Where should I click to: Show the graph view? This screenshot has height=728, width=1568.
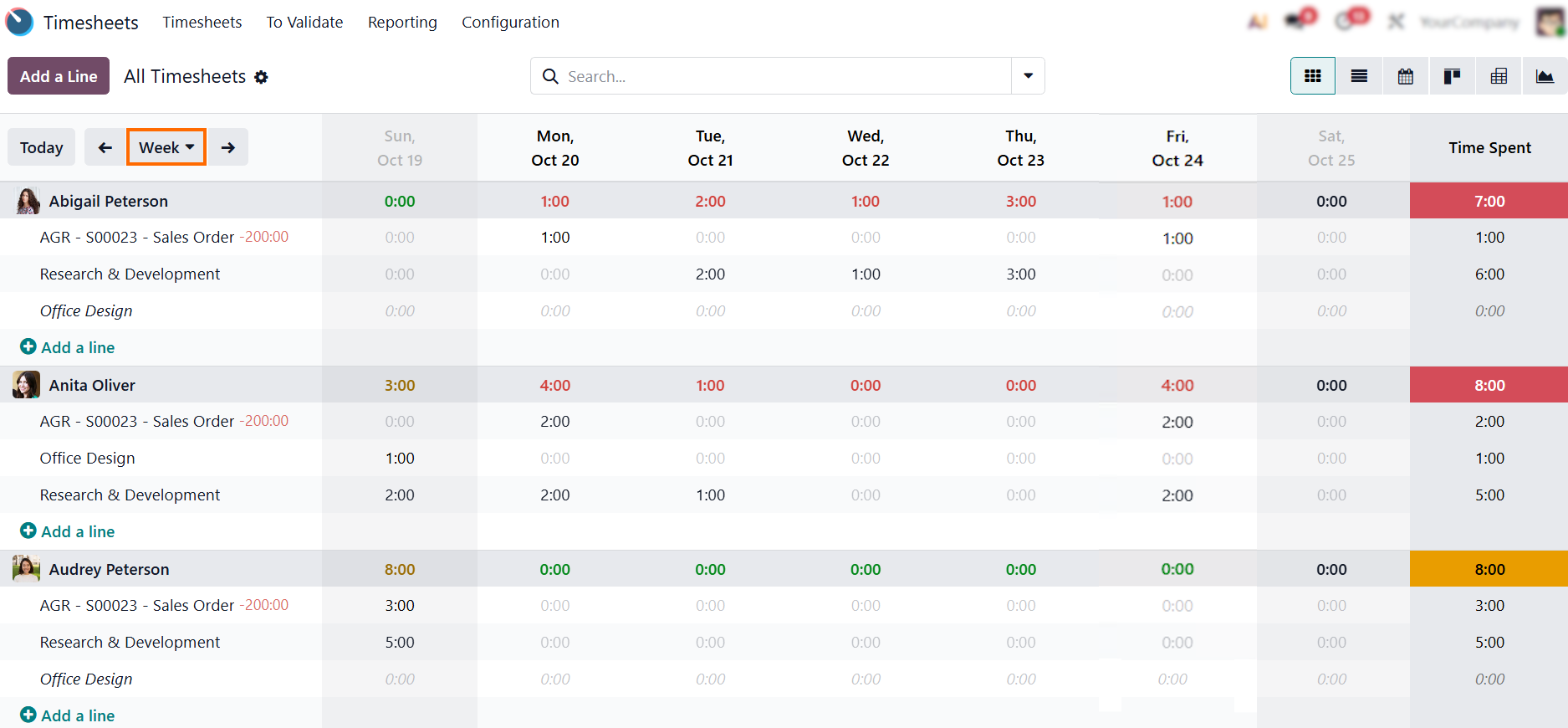pyautogui.click(x=1545, y=76)
